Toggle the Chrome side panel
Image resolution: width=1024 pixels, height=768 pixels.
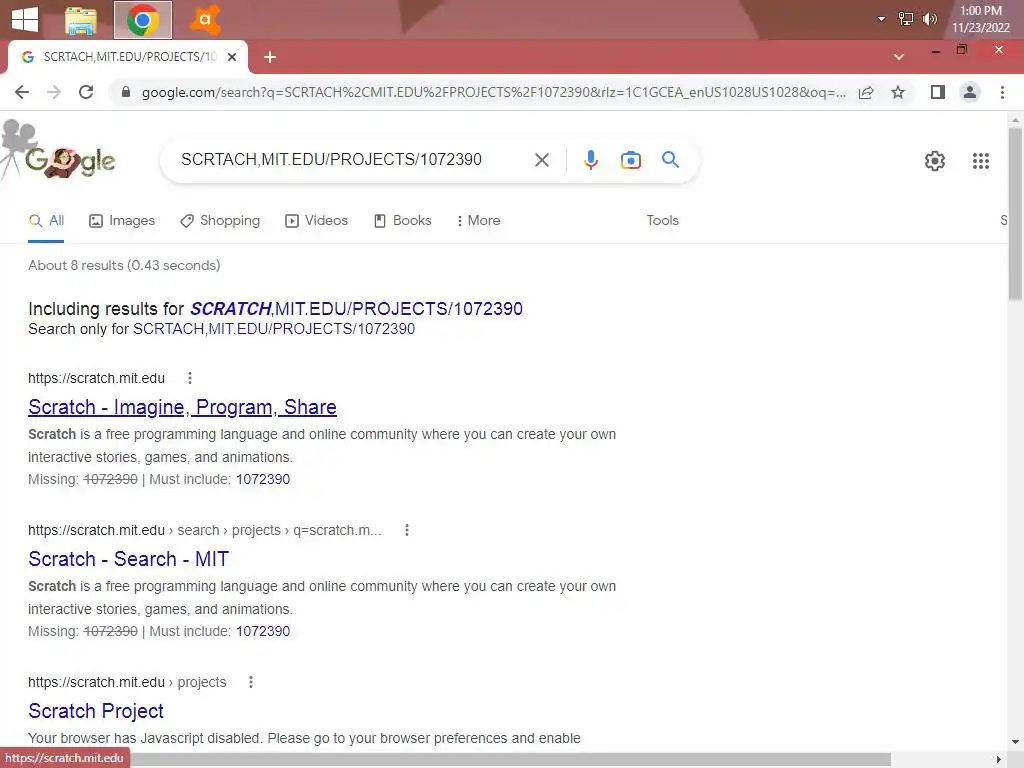click(x=938, y=92)
